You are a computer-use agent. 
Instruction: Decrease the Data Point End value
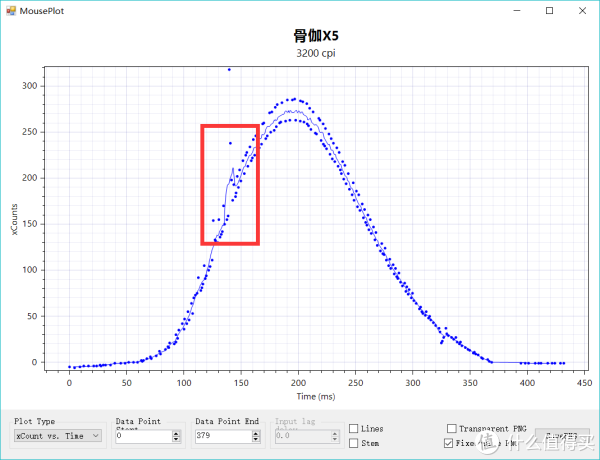click(x=256, y=439)
